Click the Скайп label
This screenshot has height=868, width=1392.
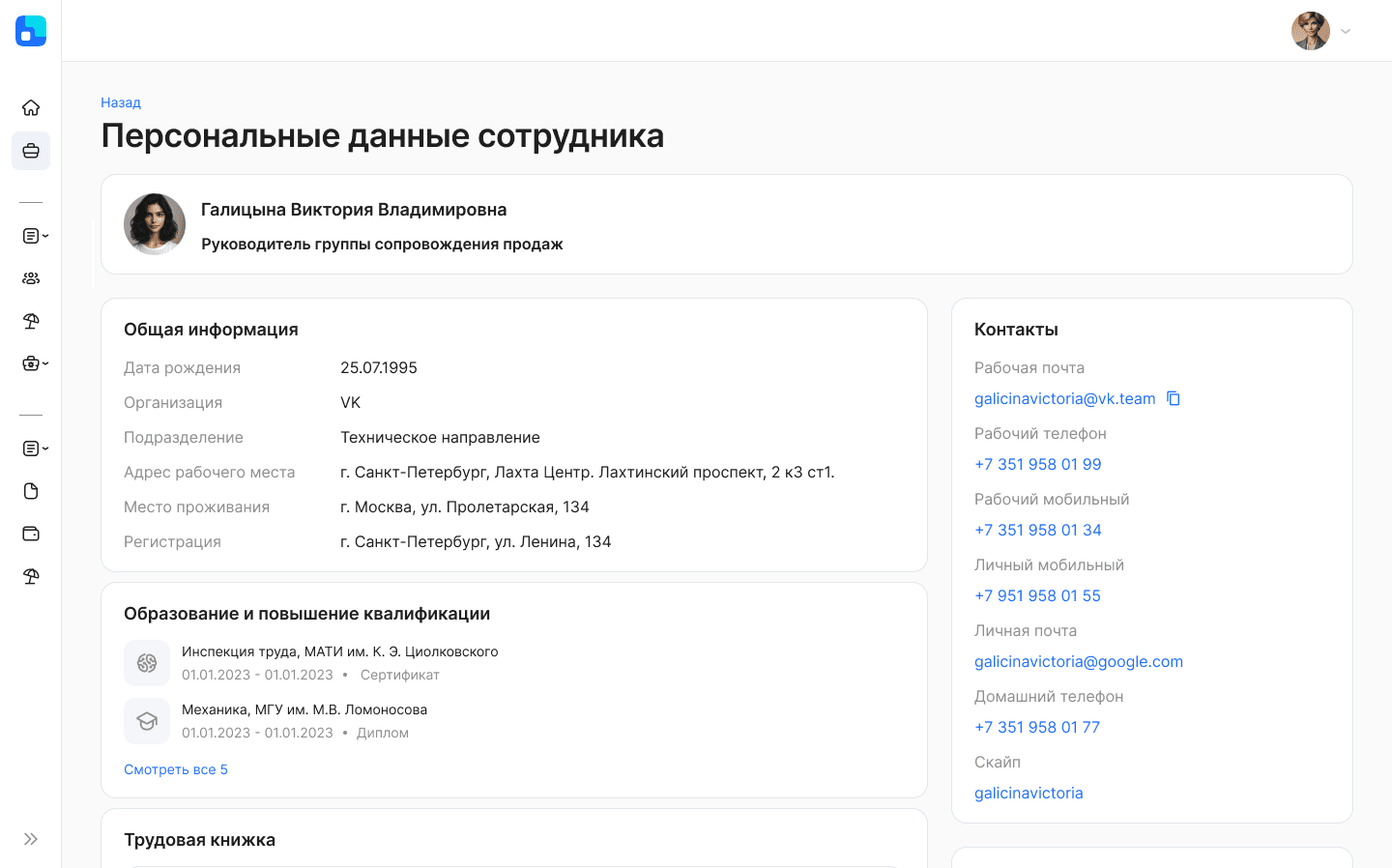point(998,762)
